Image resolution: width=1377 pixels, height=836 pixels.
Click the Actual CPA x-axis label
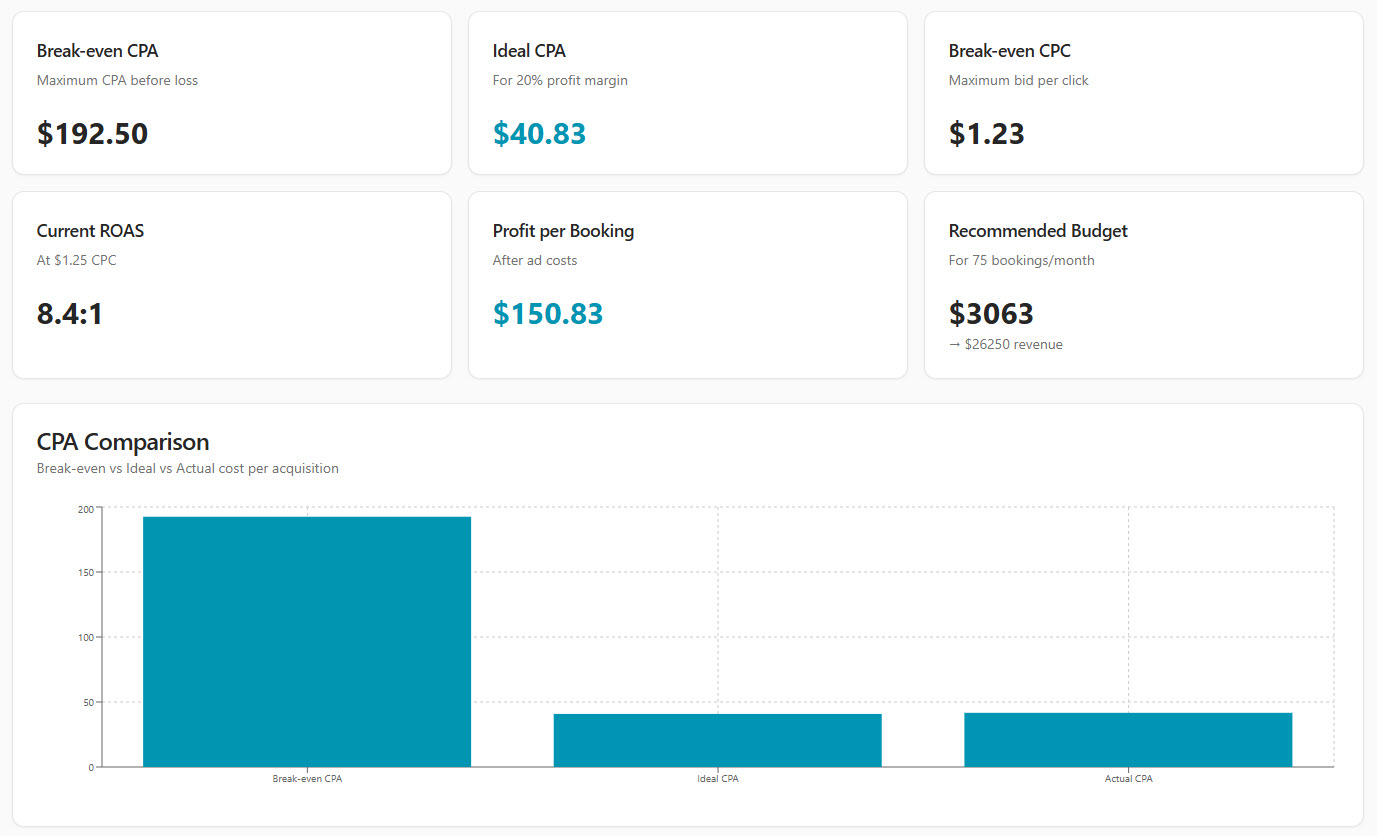(x=1128, y=779)
